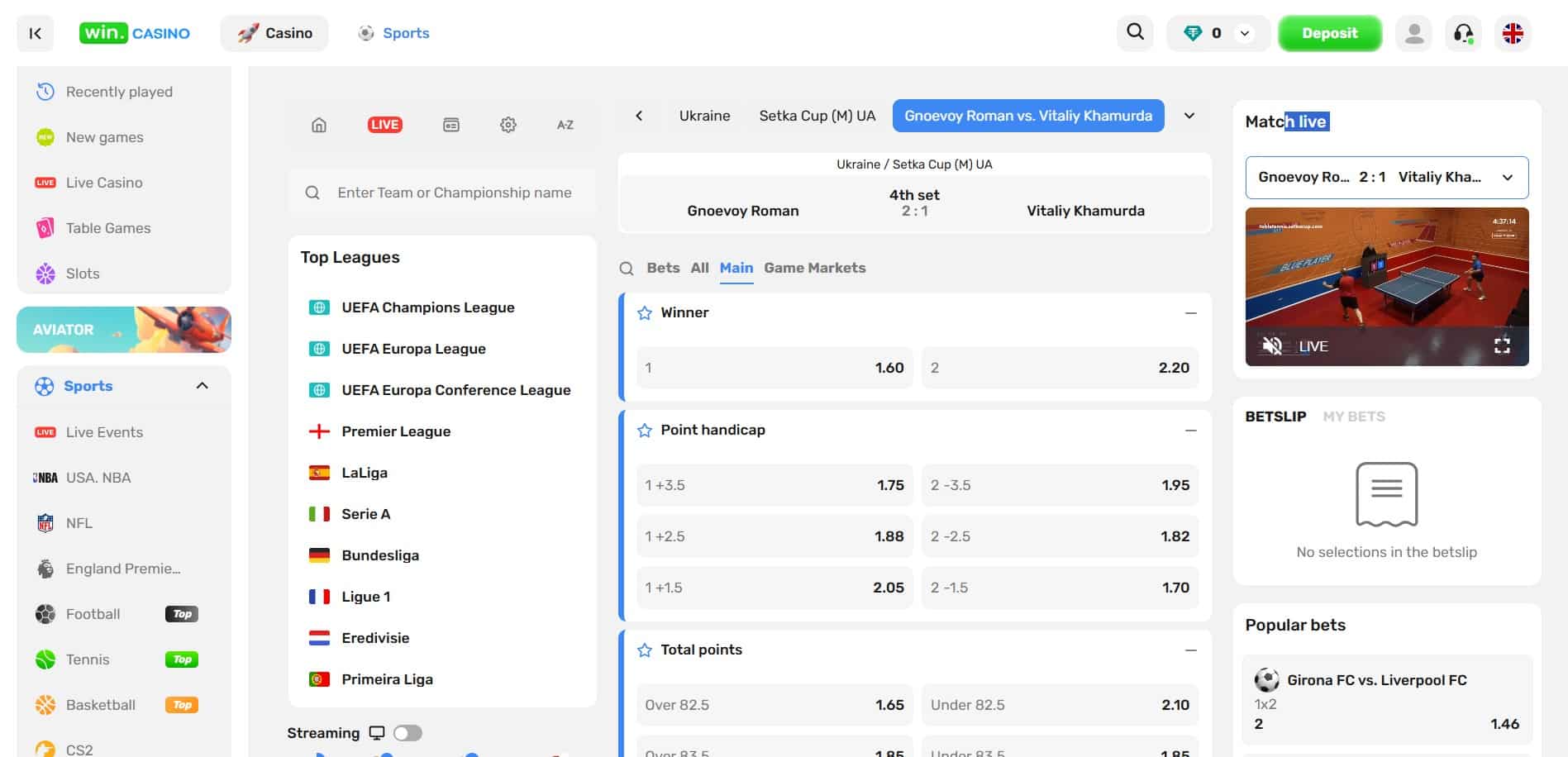Enable the Streaming toggle switch
1568x757 pixels.
point(407,733)
